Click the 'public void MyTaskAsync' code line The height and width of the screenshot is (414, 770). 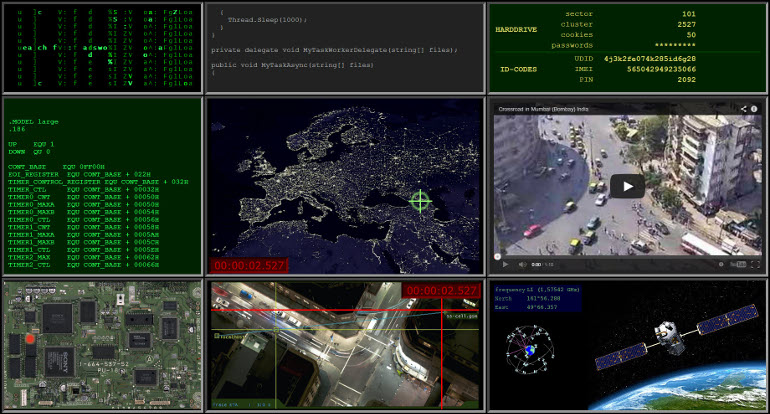tap(292, 64)
